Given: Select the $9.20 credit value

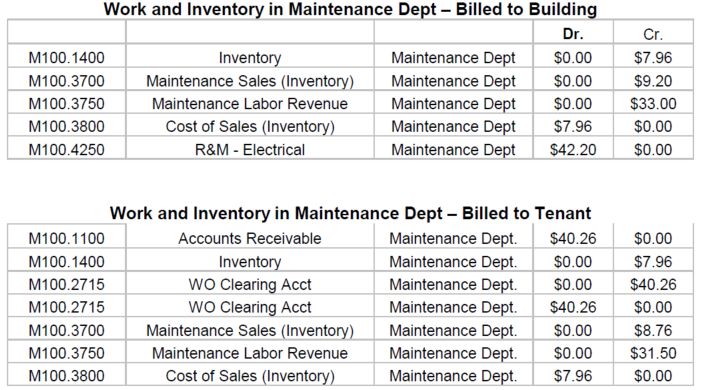Looking at the screenshot, I should 653,81.
